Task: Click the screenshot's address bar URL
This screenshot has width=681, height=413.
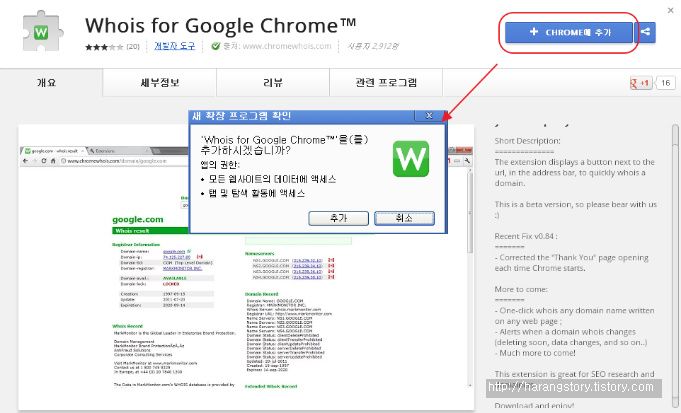Action: coord(117,161)
